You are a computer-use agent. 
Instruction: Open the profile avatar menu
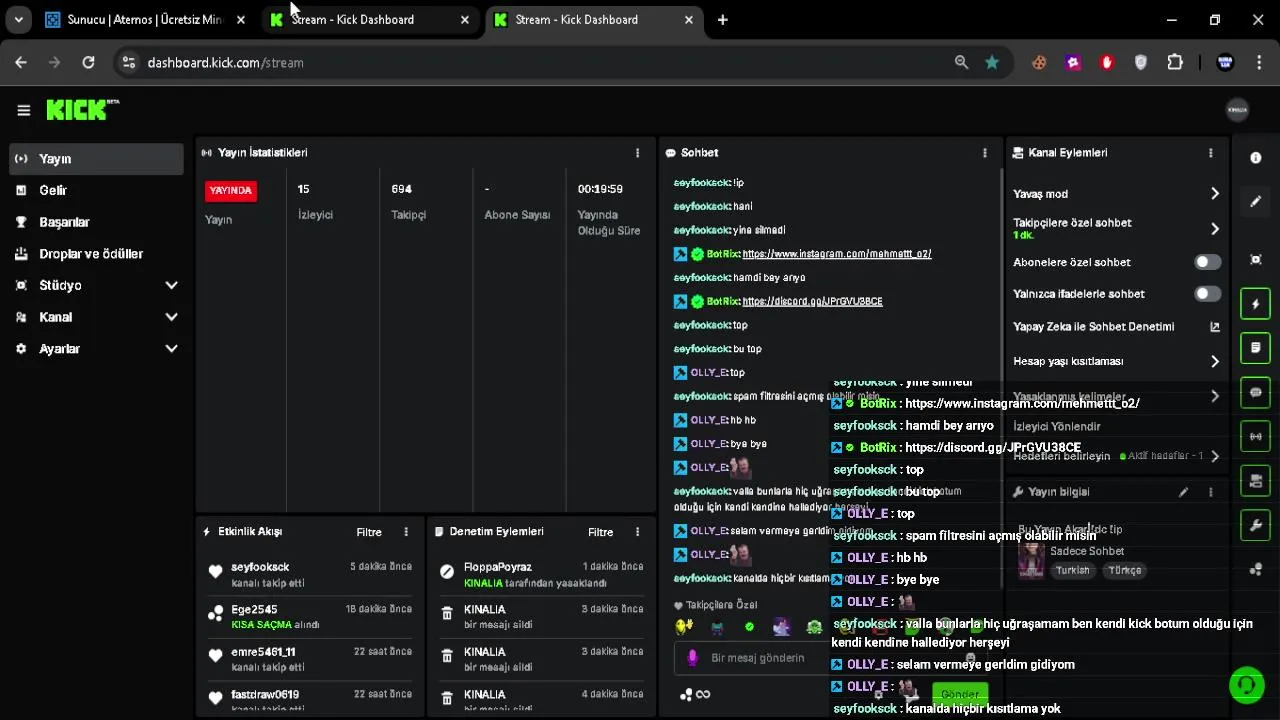pos(1237,110)
